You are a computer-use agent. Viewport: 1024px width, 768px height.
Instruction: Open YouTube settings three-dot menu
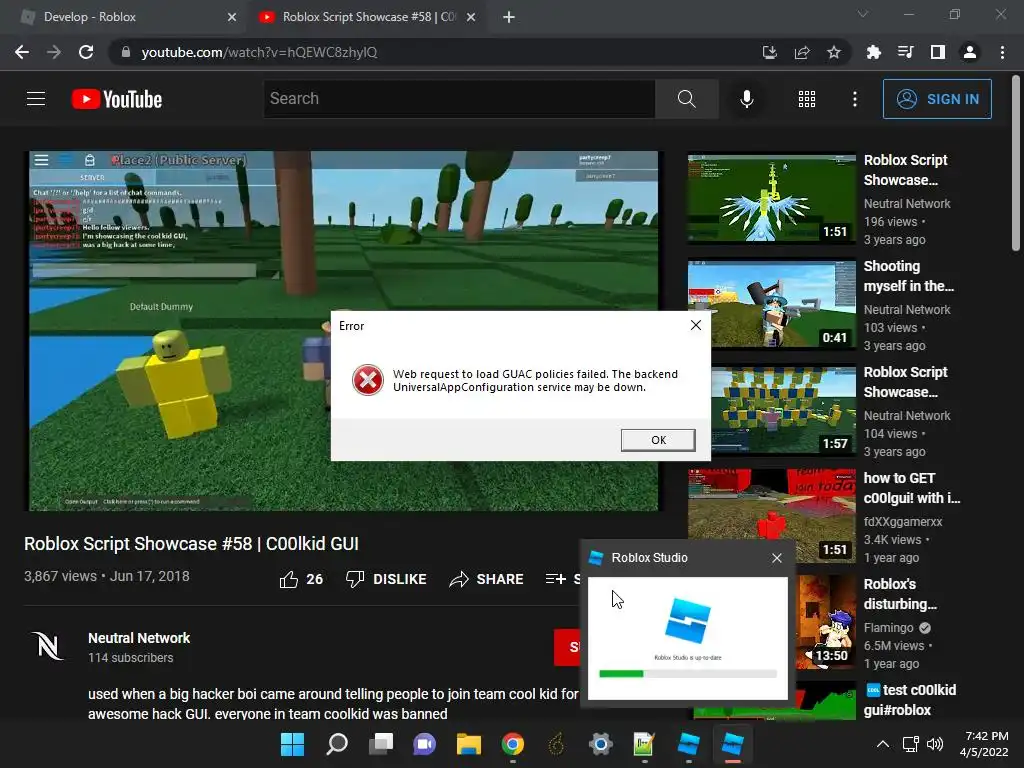(x=855, y=99)
